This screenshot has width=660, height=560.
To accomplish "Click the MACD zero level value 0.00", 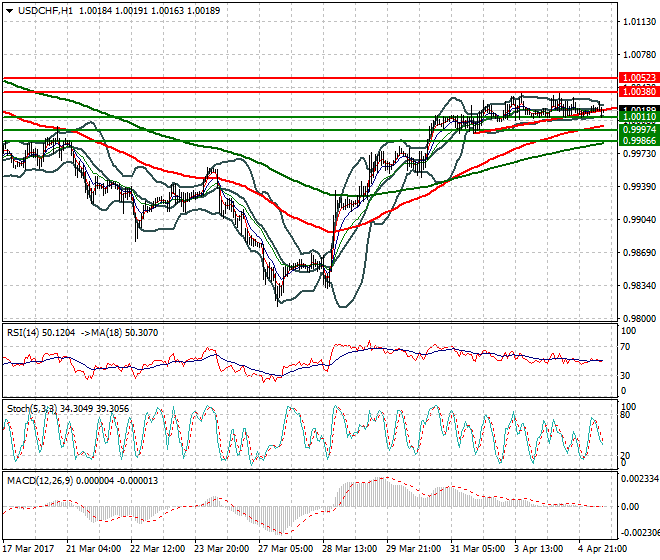I will coord(630,507).
